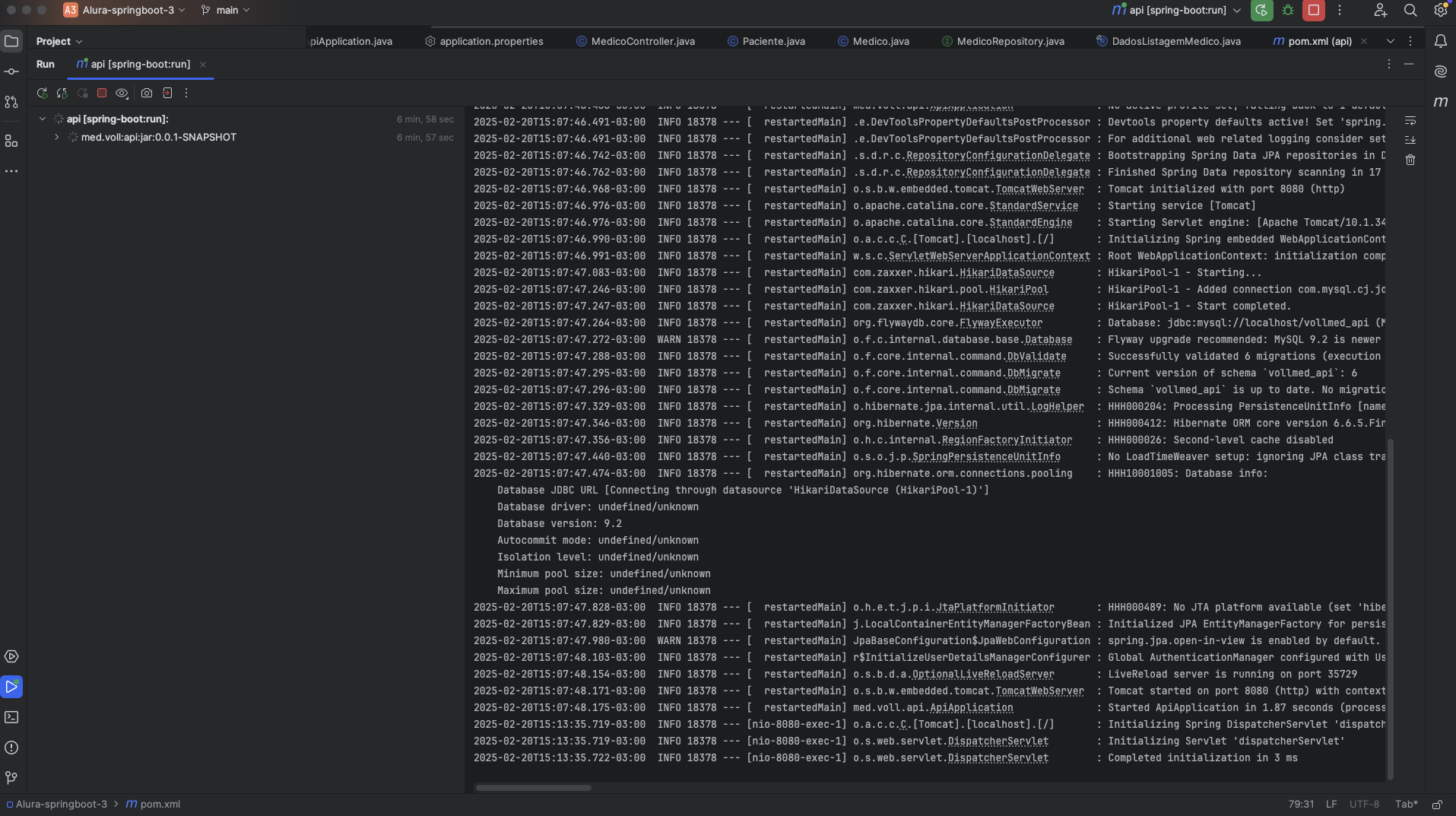The width and height of the screenshot is (1456, 816).
Task: Start Debug with the bug icon
Action: 1288,11
